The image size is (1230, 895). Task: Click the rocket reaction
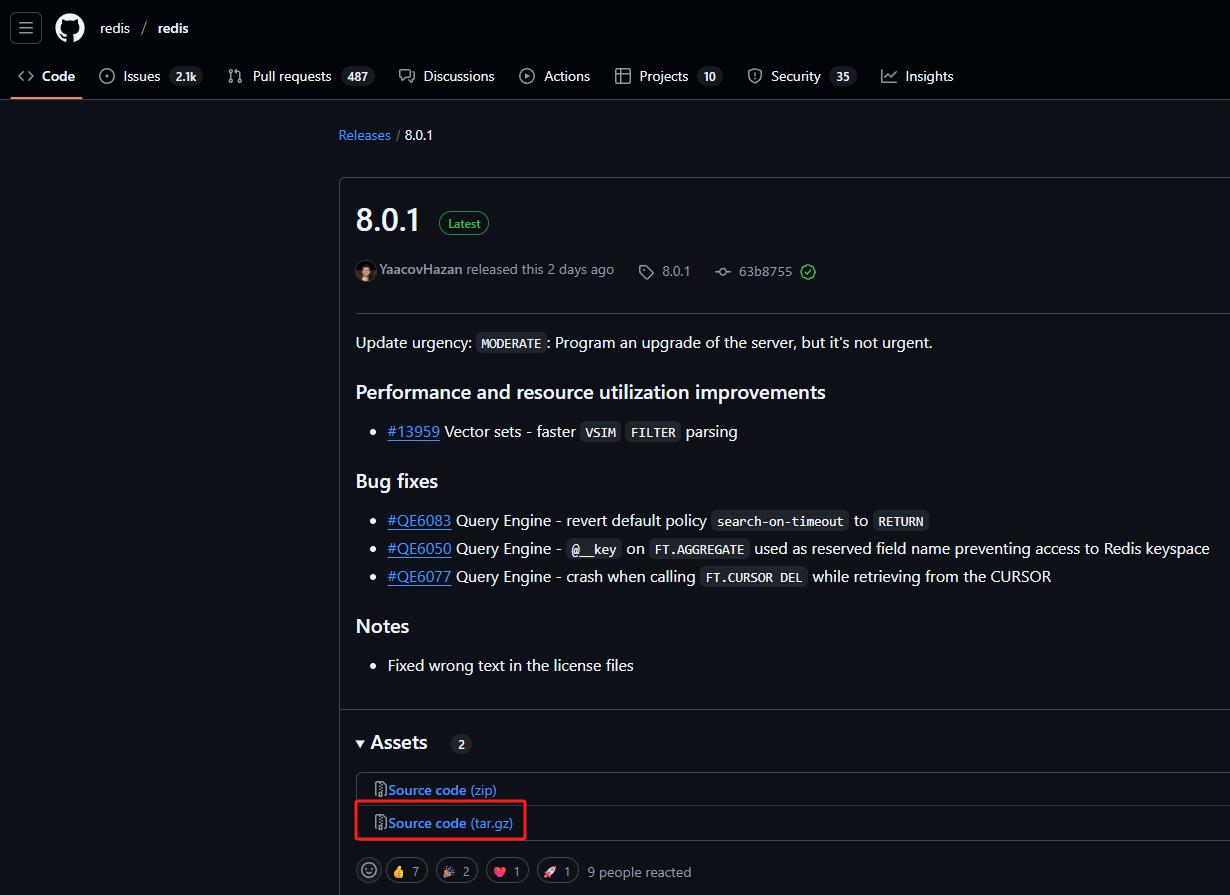558,871
